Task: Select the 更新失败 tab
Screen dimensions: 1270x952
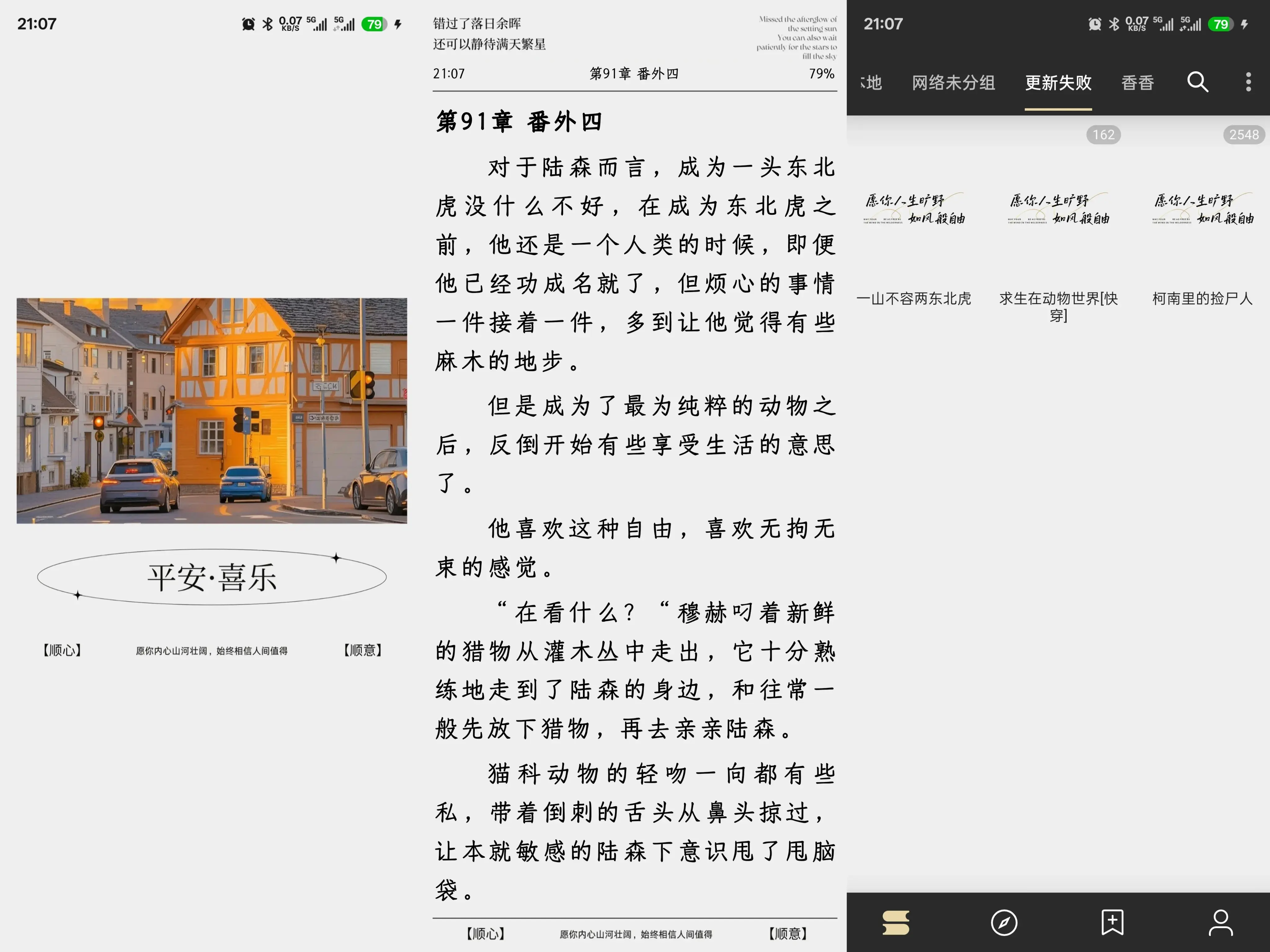Action: pos(1058,83)
